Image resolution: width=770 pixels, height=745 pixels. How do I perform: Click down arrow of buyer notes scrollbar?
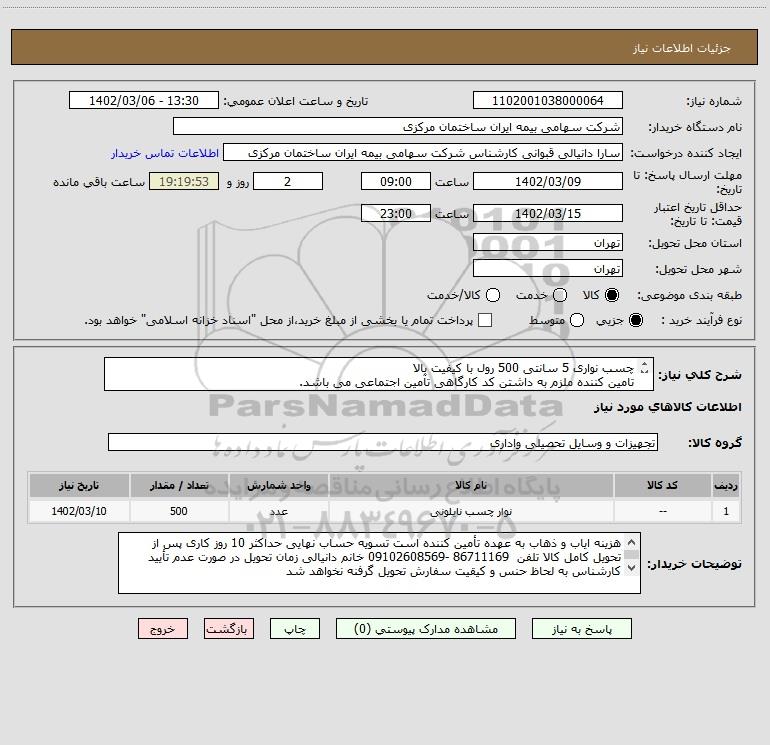(x=632, y=568)
